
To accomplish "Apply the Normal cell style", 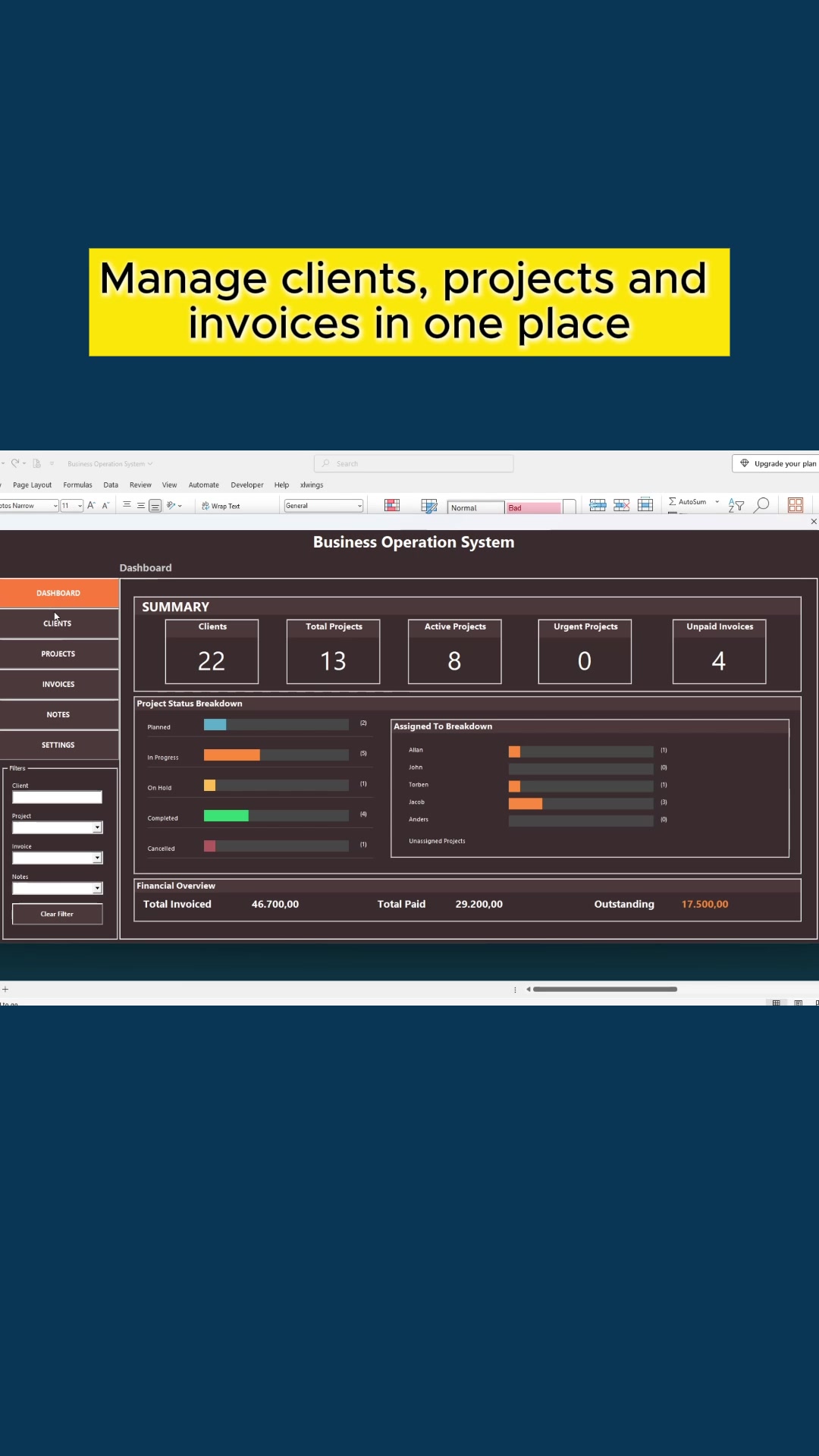I will point(475,508).
